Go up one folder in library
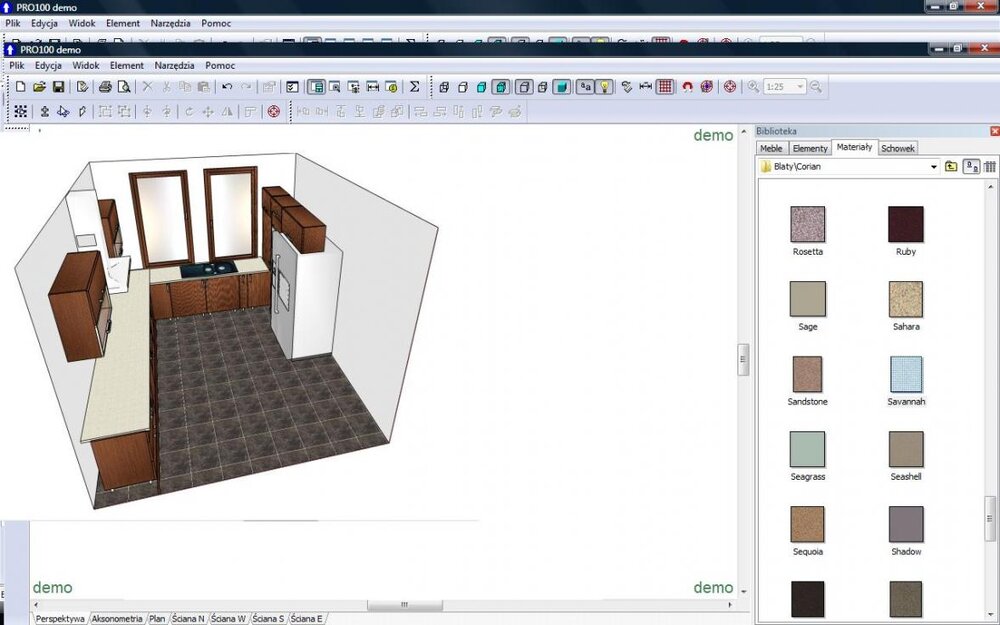The height and width of the screenshot is (625, 1000). point(951,167)
